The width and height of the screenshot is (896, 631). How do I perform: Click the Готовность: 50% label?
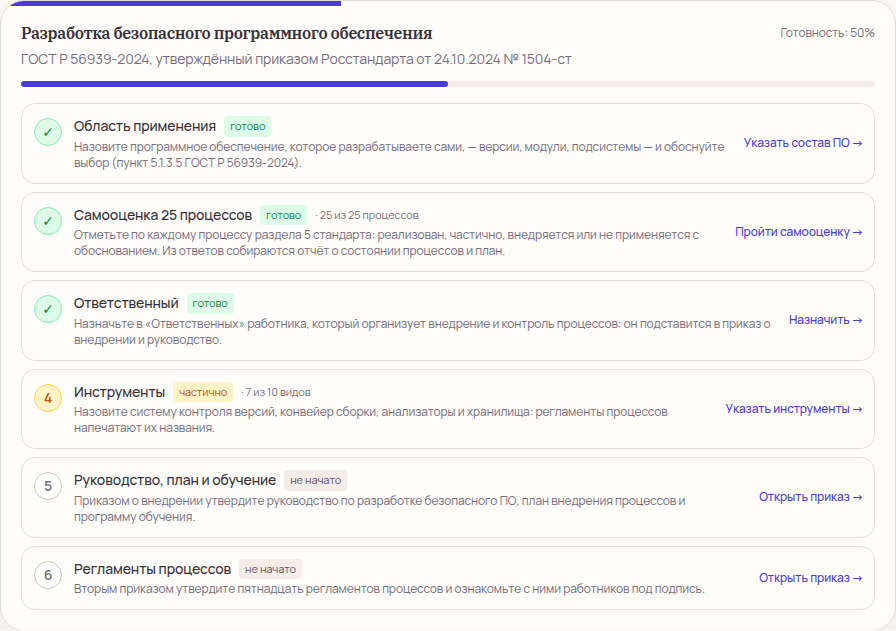pos(827,33)
